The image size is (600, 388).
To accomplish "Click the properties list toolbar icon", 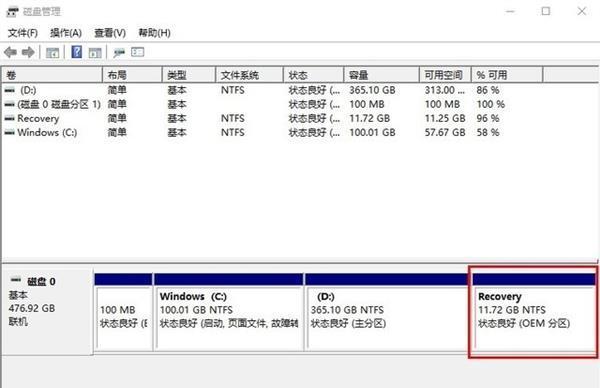I will click(138, 52).
